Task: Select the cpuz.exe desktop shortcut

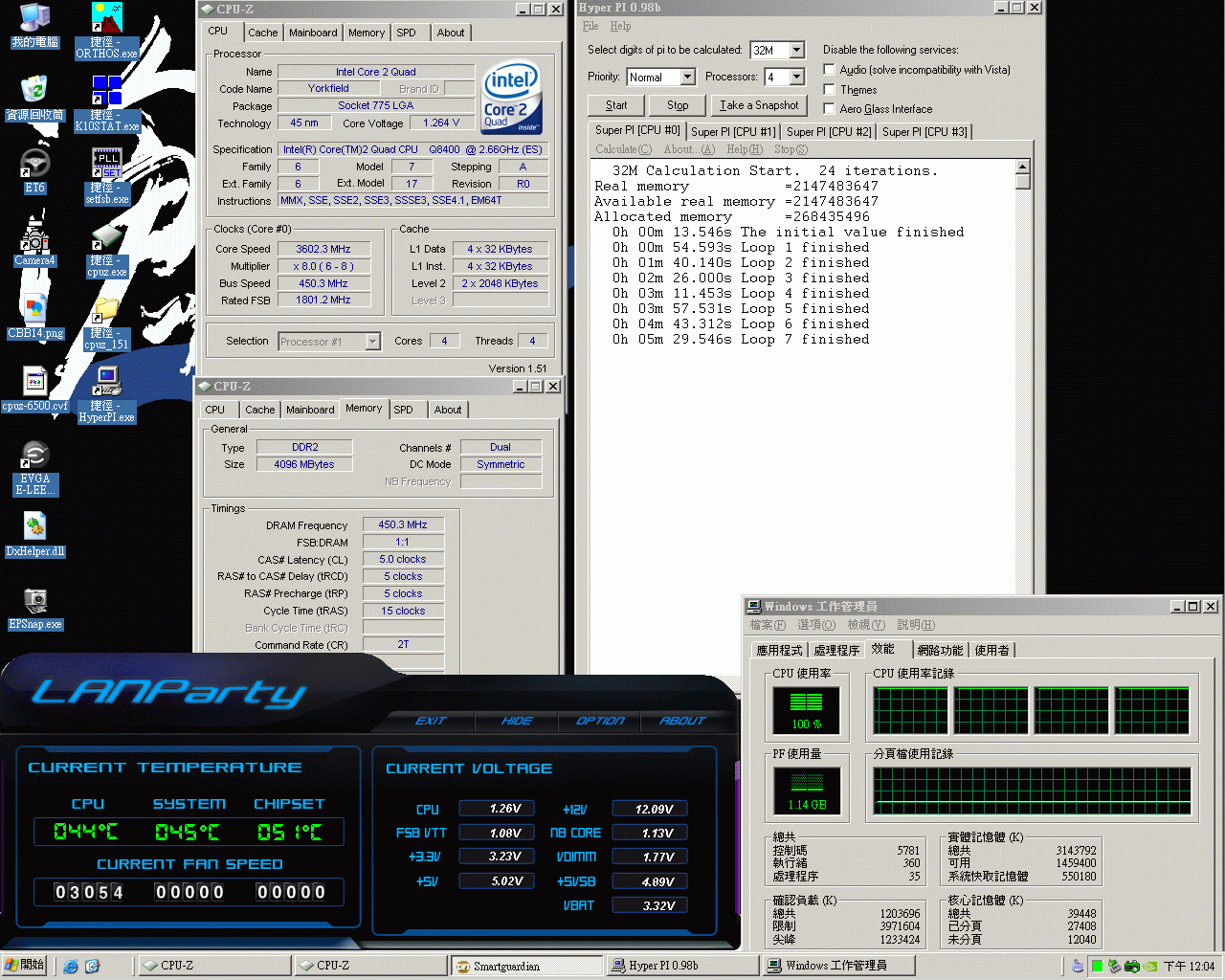Action: [106, 250]
